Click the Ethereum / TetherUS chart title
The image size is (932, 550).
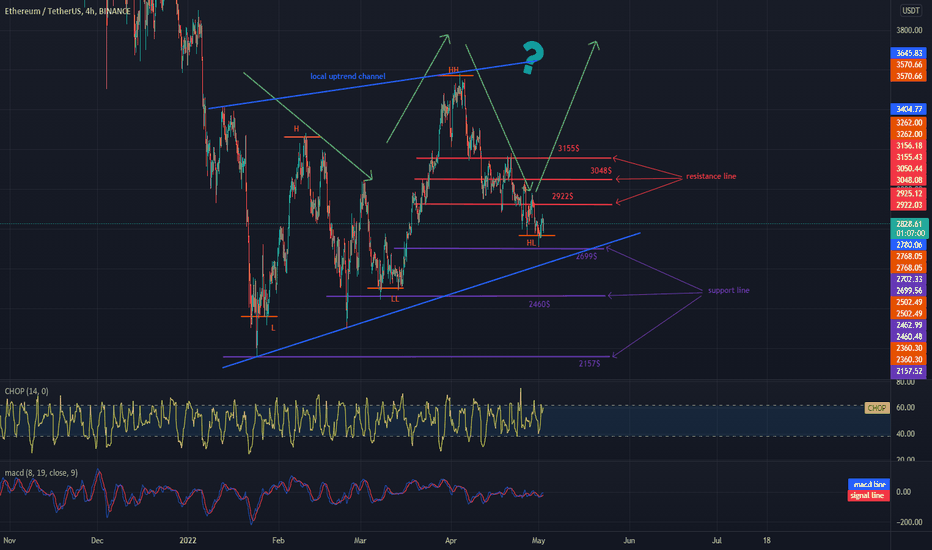(67, 11)
